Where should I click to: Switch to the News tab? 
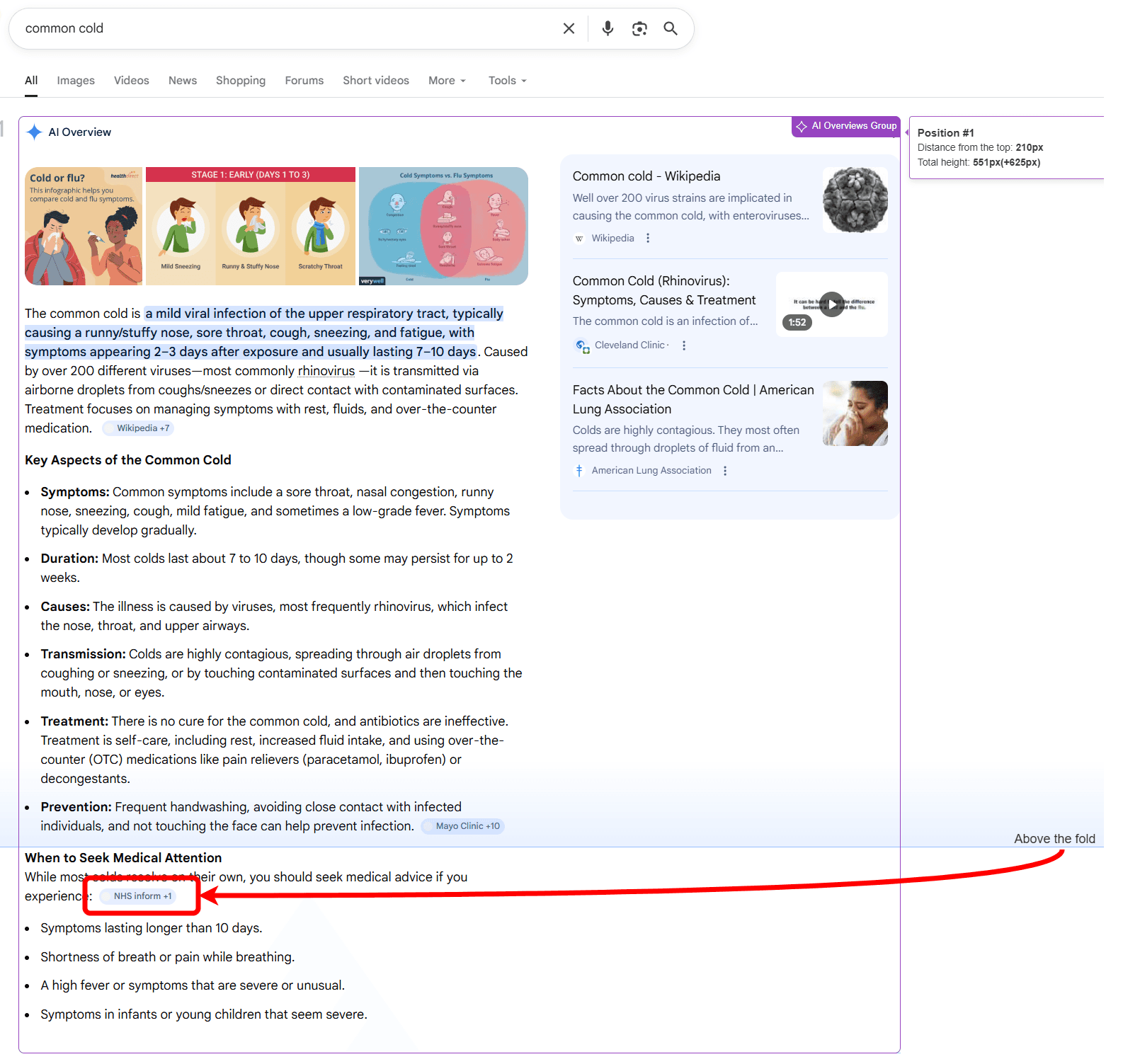point(182,80)
